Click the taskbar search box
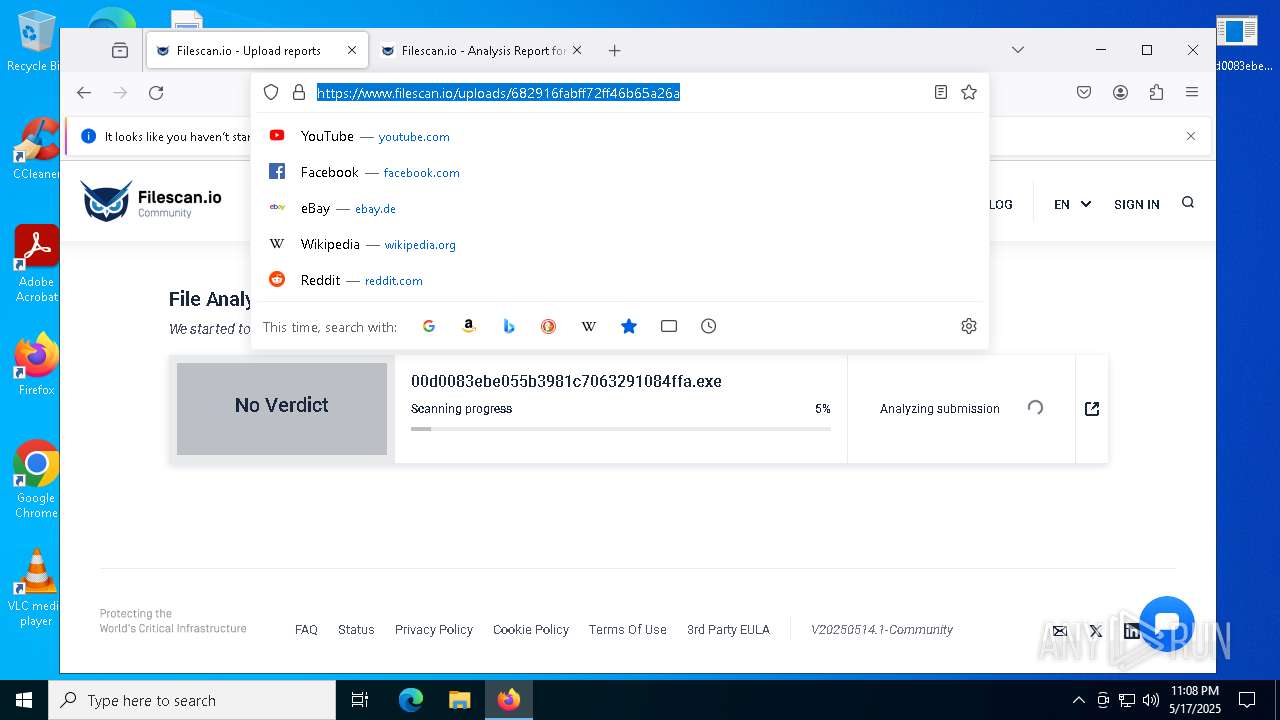The width and height of the screenshot is (1280, 720). pos(192,700)
